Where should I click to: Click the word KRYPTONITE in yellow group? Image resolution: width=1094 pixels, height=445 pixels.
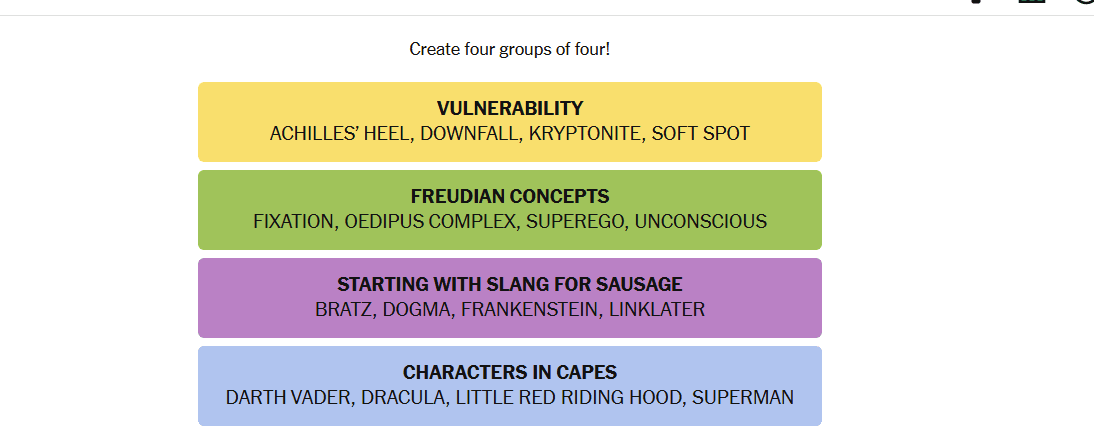[585, 133]
